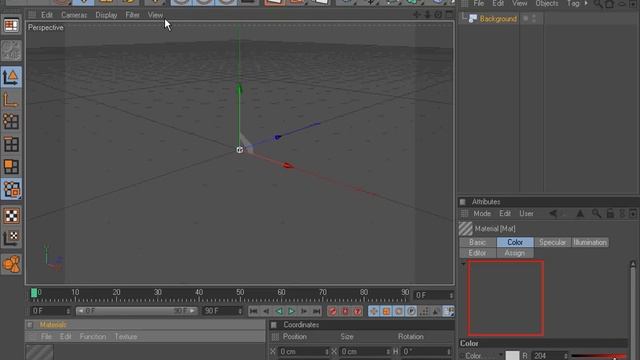640x360 pixels.
Task: Toggle Rotation keyframe recording icon
Action: click(x=399, y=311)
